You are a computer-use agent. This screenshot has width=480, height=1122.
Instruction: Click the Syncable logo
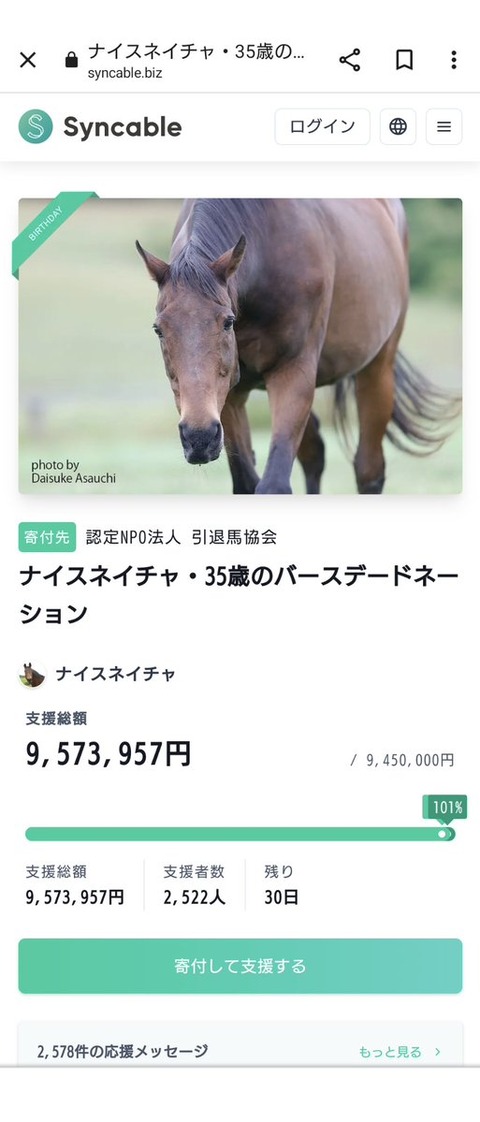[x=100, y=127]
